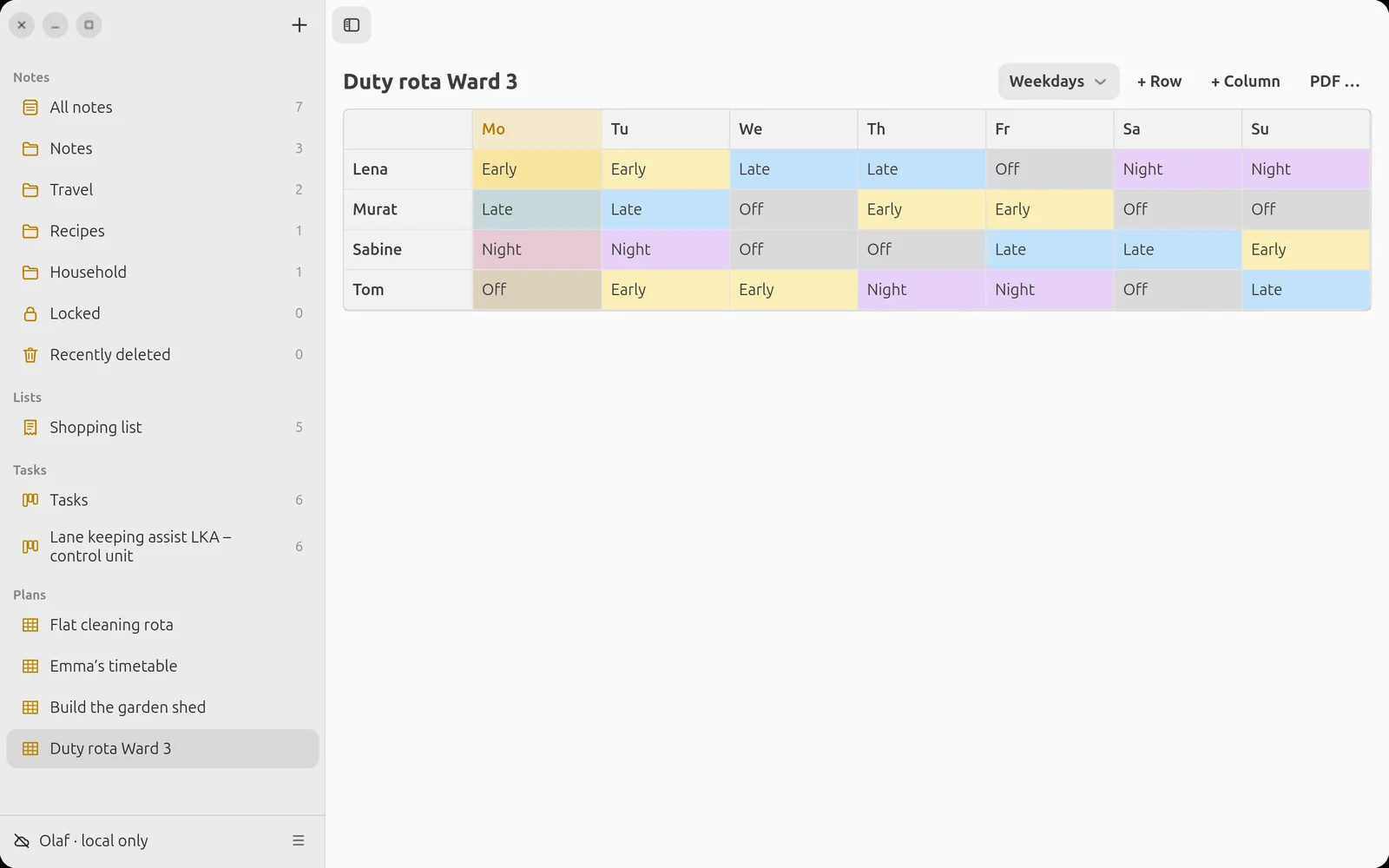Click the Recipes folder icon
The height and width of the screenshot is (868, 1389).
coord(30,231)
